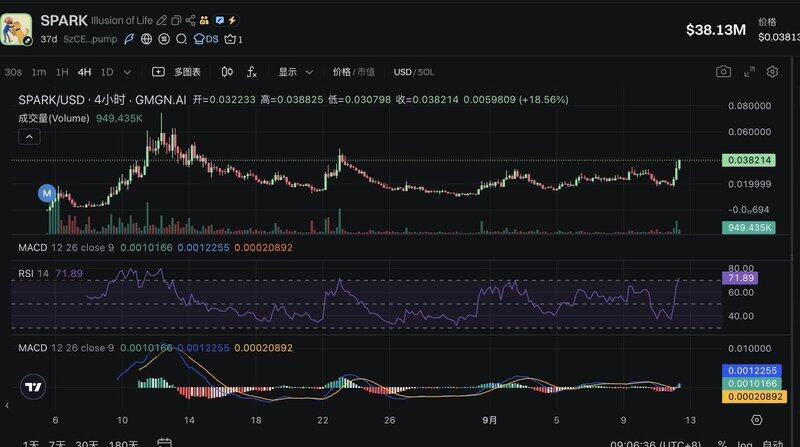Toggle log scale
The height and width of the screenshot is (447, 800).
[745, 443]
